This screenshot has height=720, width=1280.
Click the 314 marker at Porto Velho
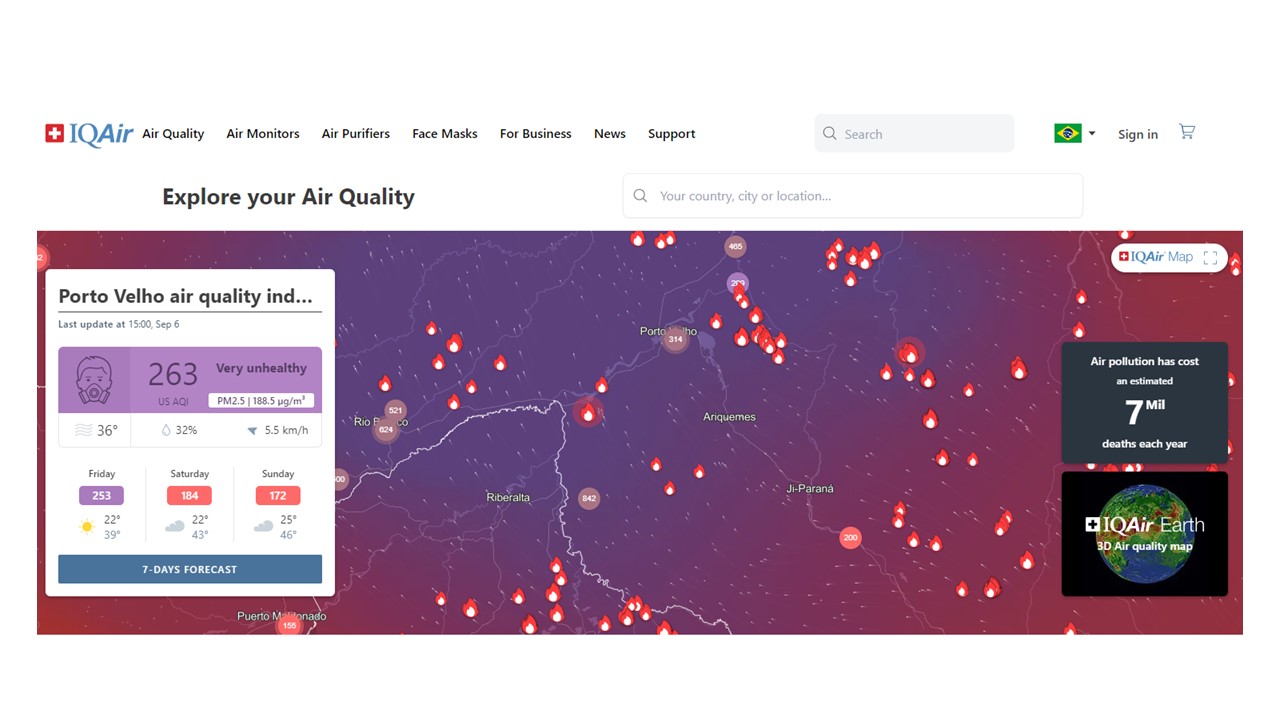(676, 339)
